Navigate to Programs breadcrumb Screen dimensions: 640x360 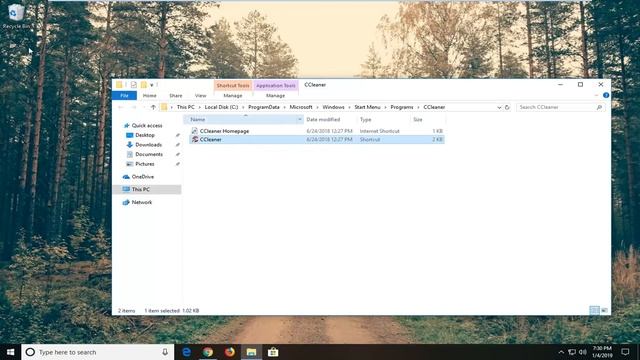coord(402,107)
